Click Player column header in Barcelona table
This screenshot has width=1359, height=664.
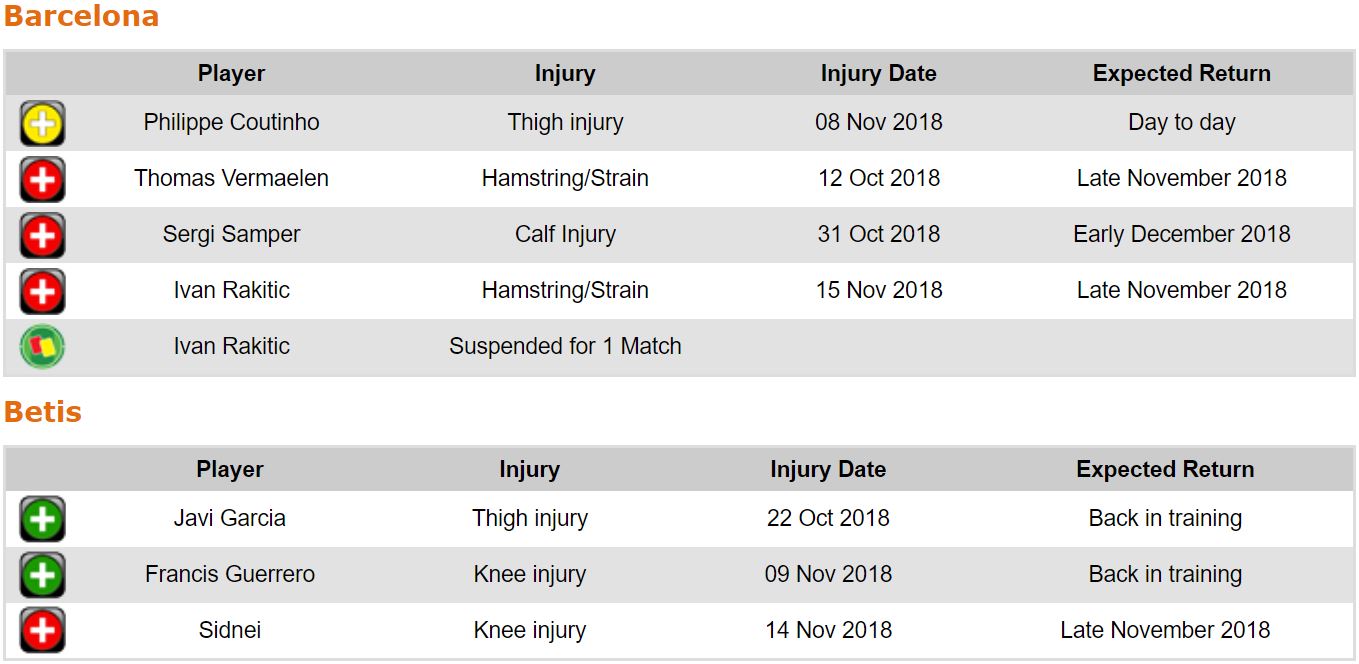pyautogui.click(x=231, y=73)
